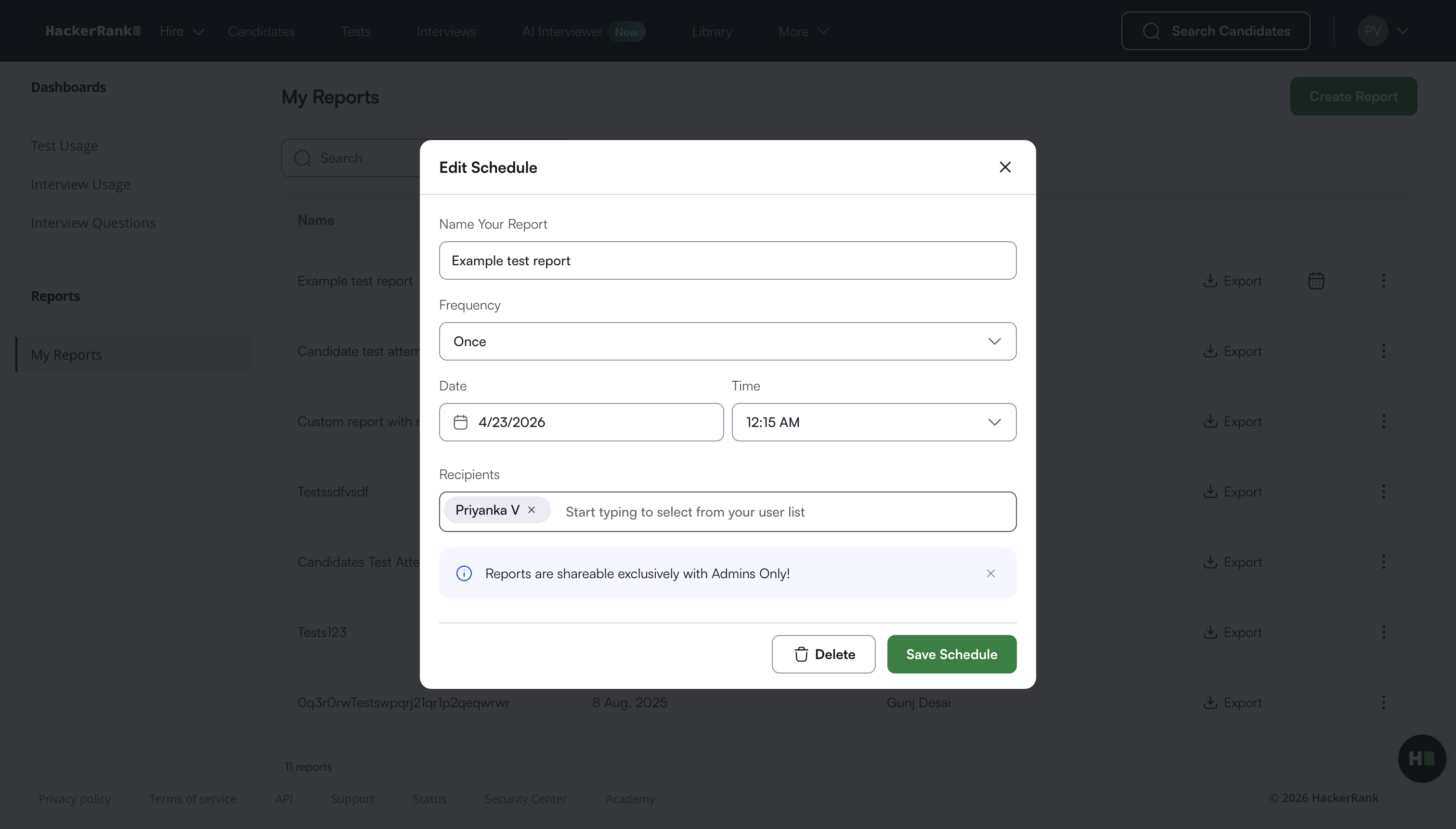1456x829 pixels.
Task: Go to the Candidates tab
Action: point(261,31)
